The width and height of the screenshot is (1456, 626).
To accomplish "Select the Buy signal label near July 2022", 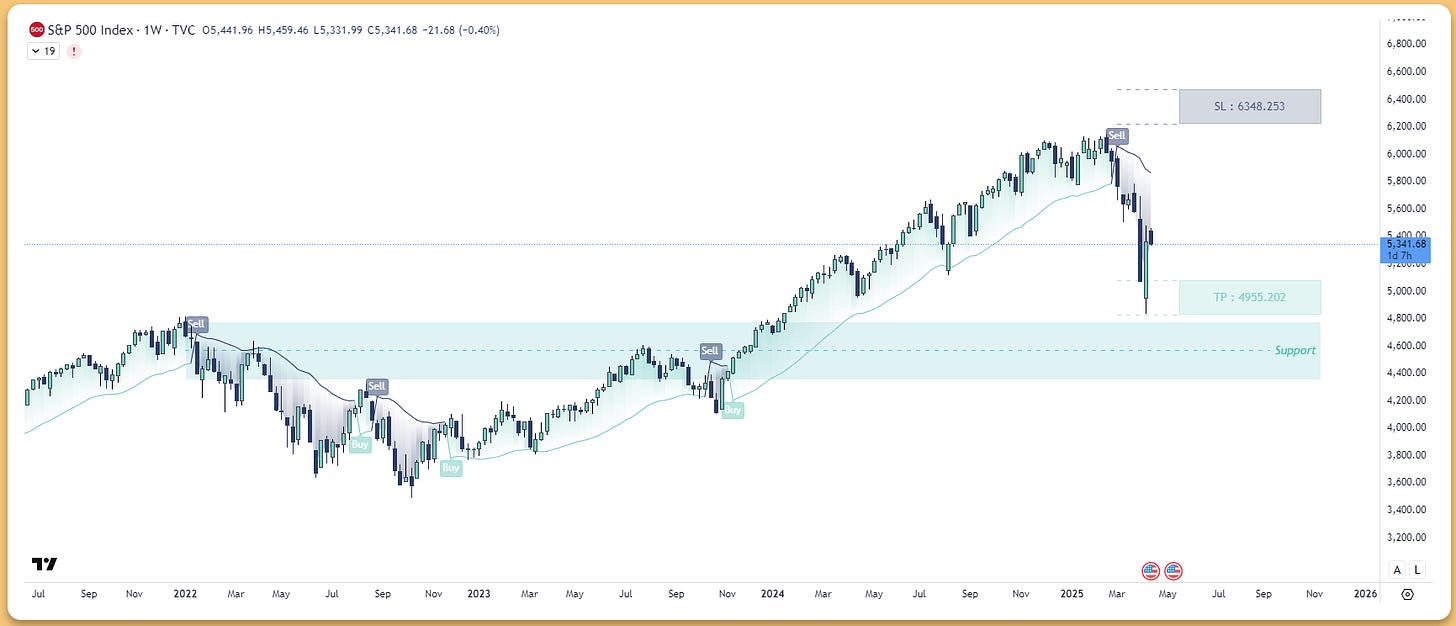I will 360,445.
